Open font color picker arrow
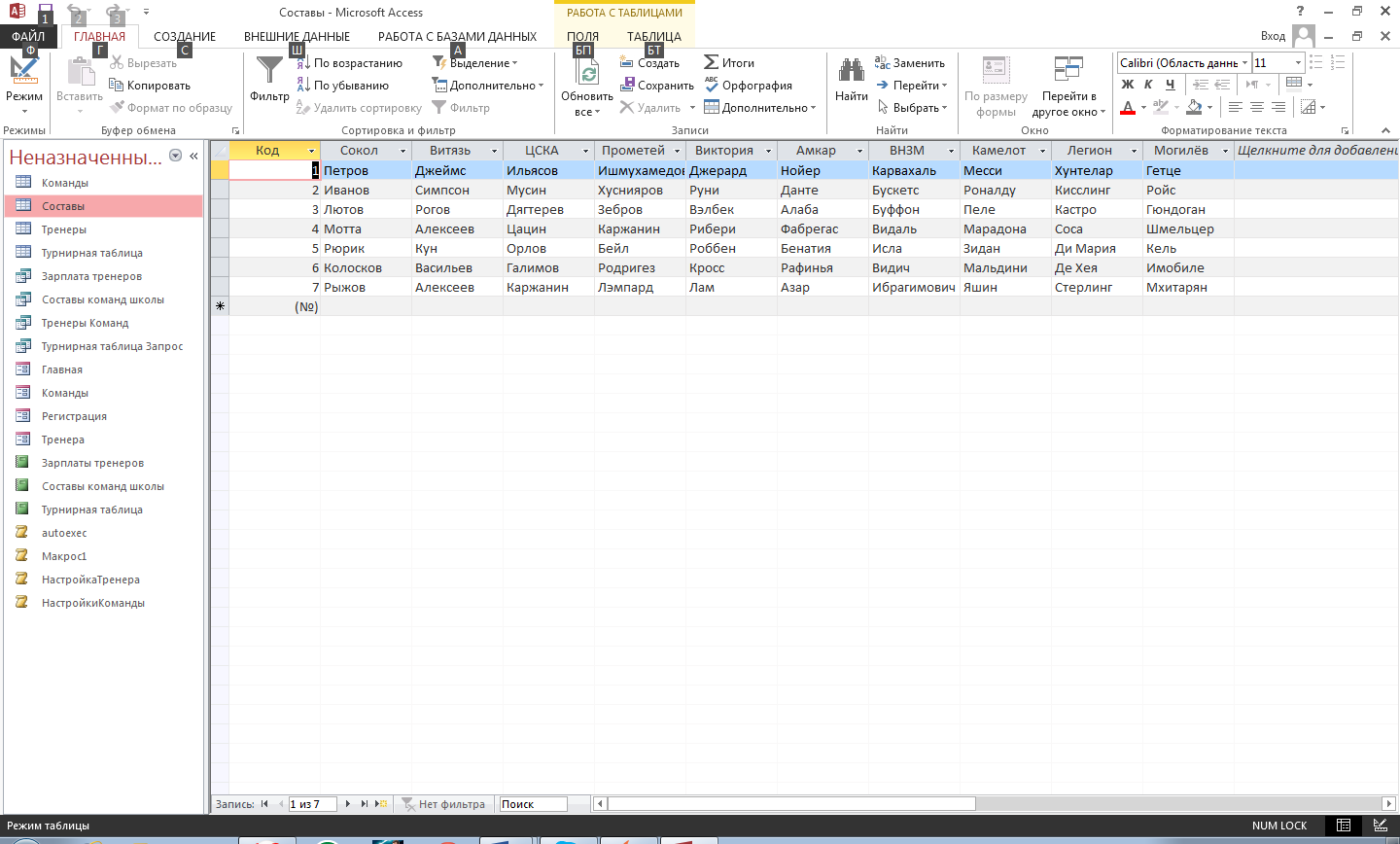 1143,107
